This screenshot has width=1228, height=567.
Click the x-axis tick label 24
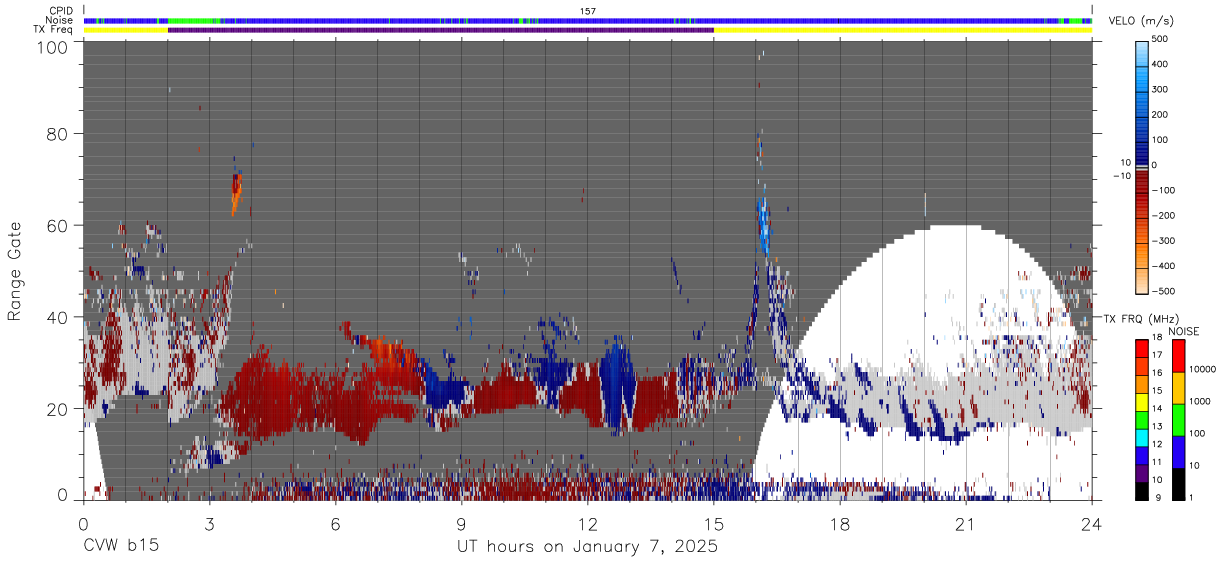tap(1092, 523)
